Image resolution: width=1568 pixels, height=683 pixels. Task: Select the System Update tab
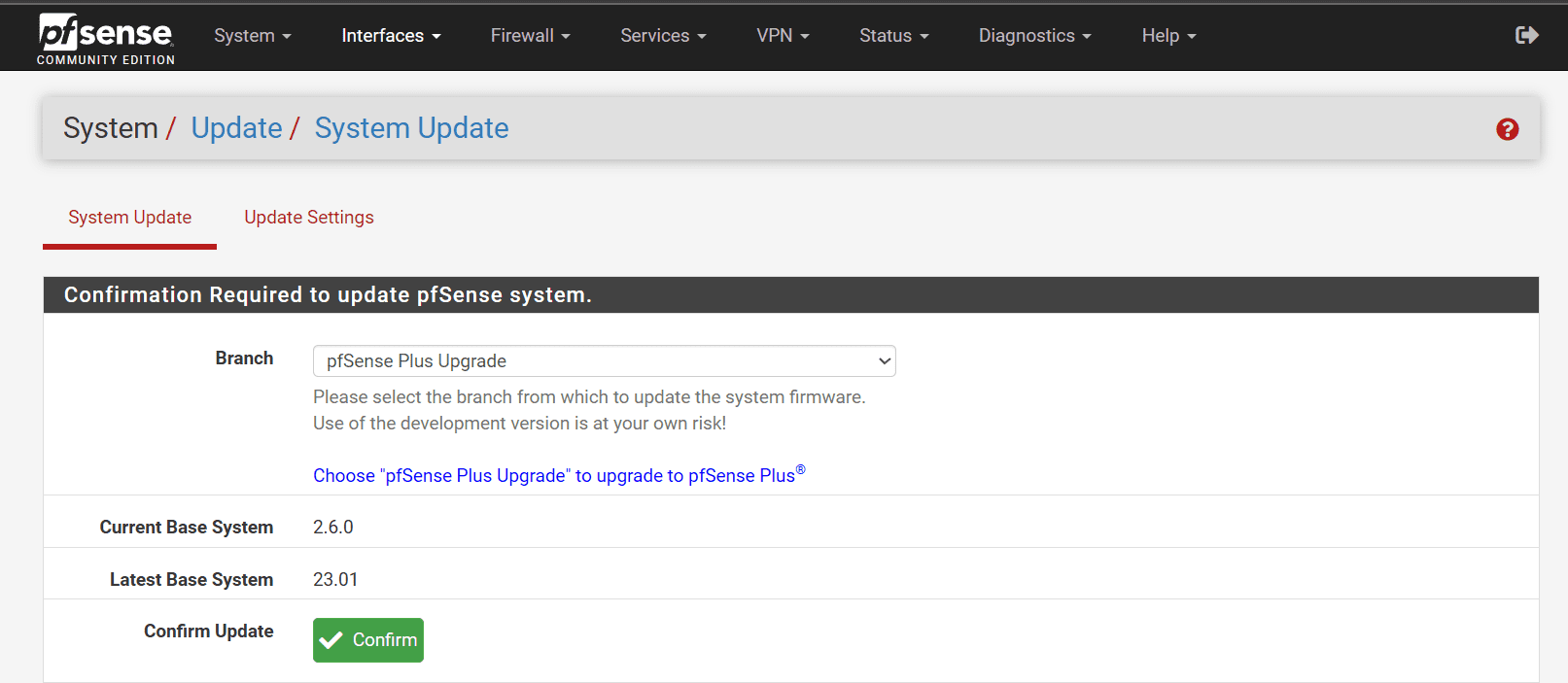[129, 218]
